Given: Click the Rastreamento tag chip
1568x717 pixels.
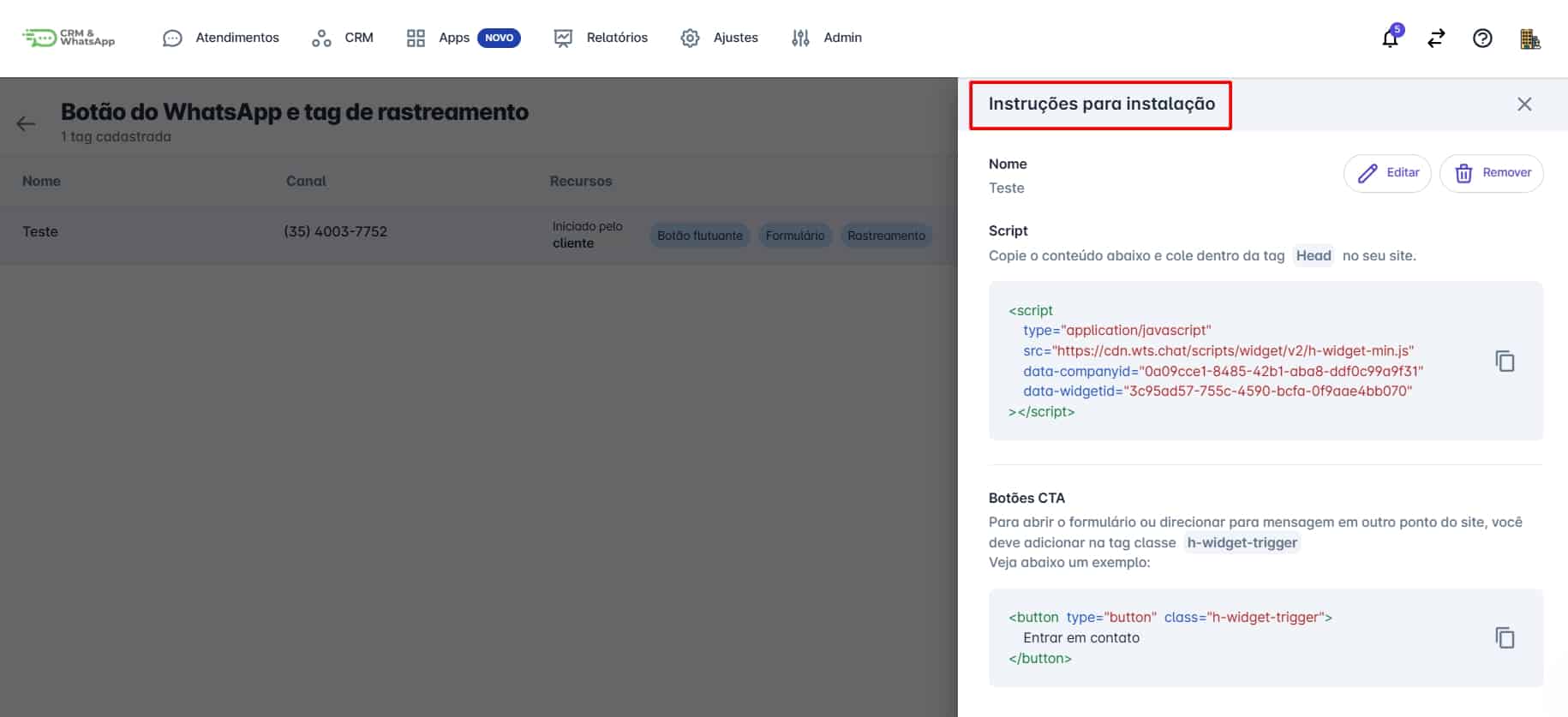Looking at the screenshot, I should coord(887,236).
